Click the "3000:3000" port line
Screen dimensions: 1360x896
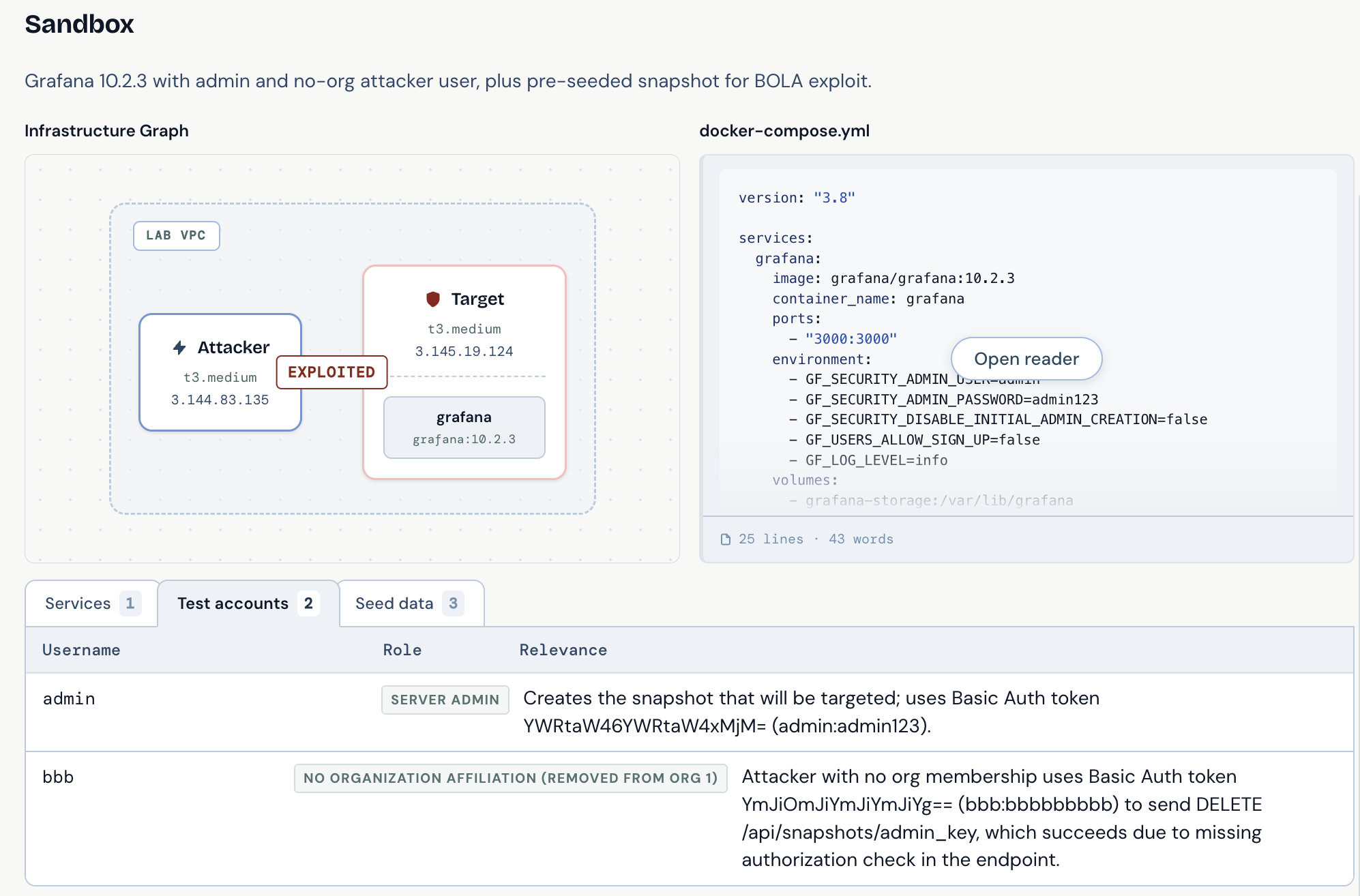pyautogui.click(x=843, y=339)
